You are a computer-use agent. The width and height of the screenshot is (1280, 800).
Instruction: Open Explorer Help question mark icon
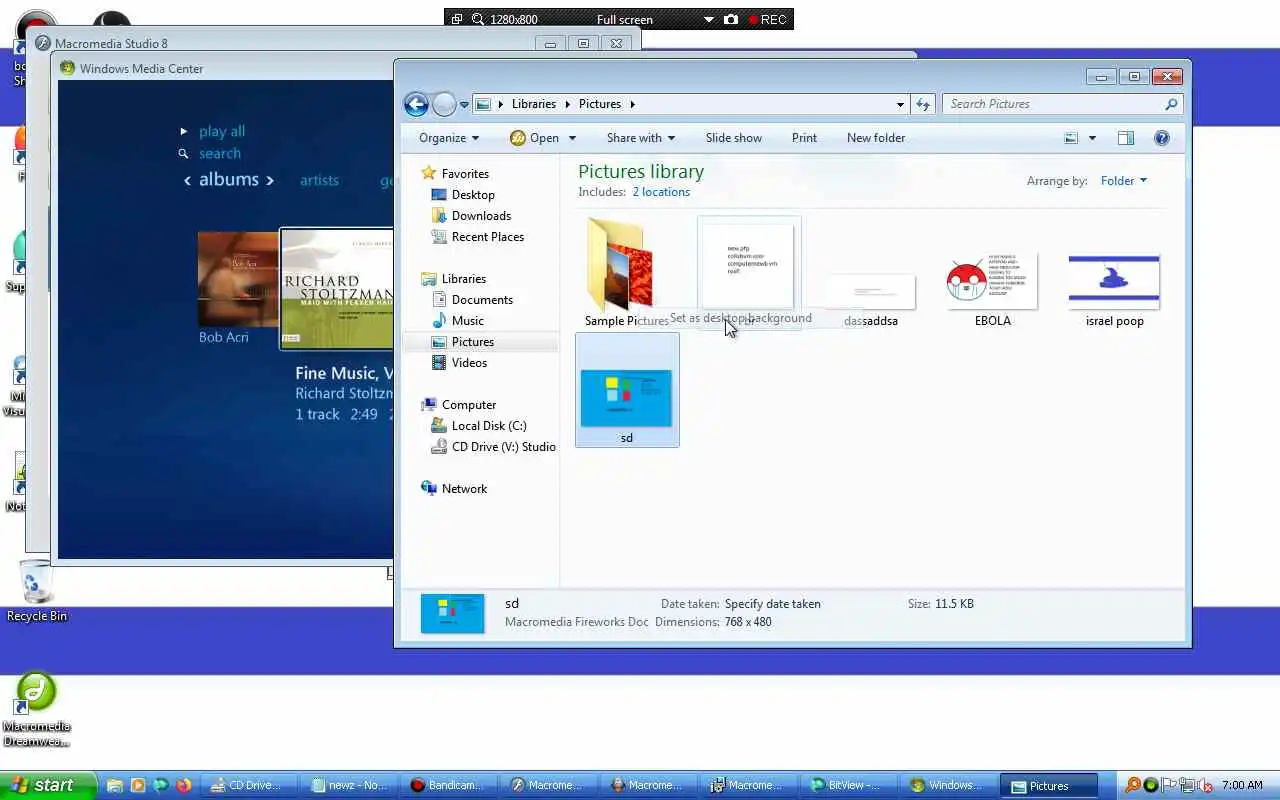coord(1162,138)
